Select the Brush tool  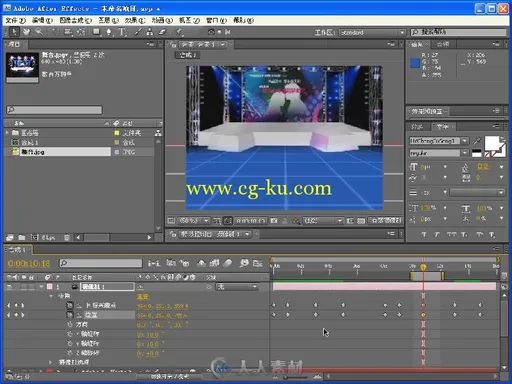138,32
